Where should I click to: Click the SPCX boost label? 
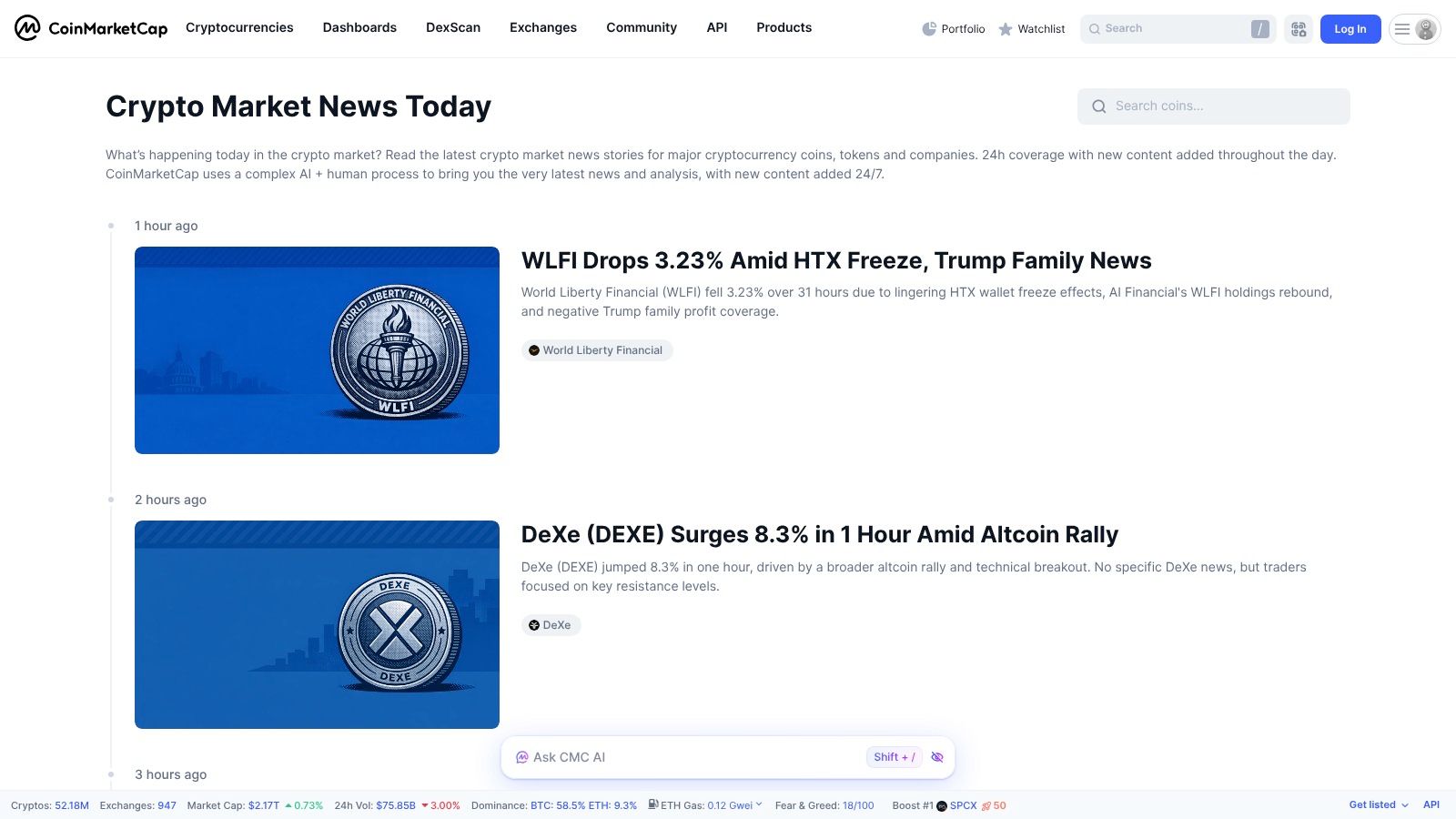(x=964, y=805)
